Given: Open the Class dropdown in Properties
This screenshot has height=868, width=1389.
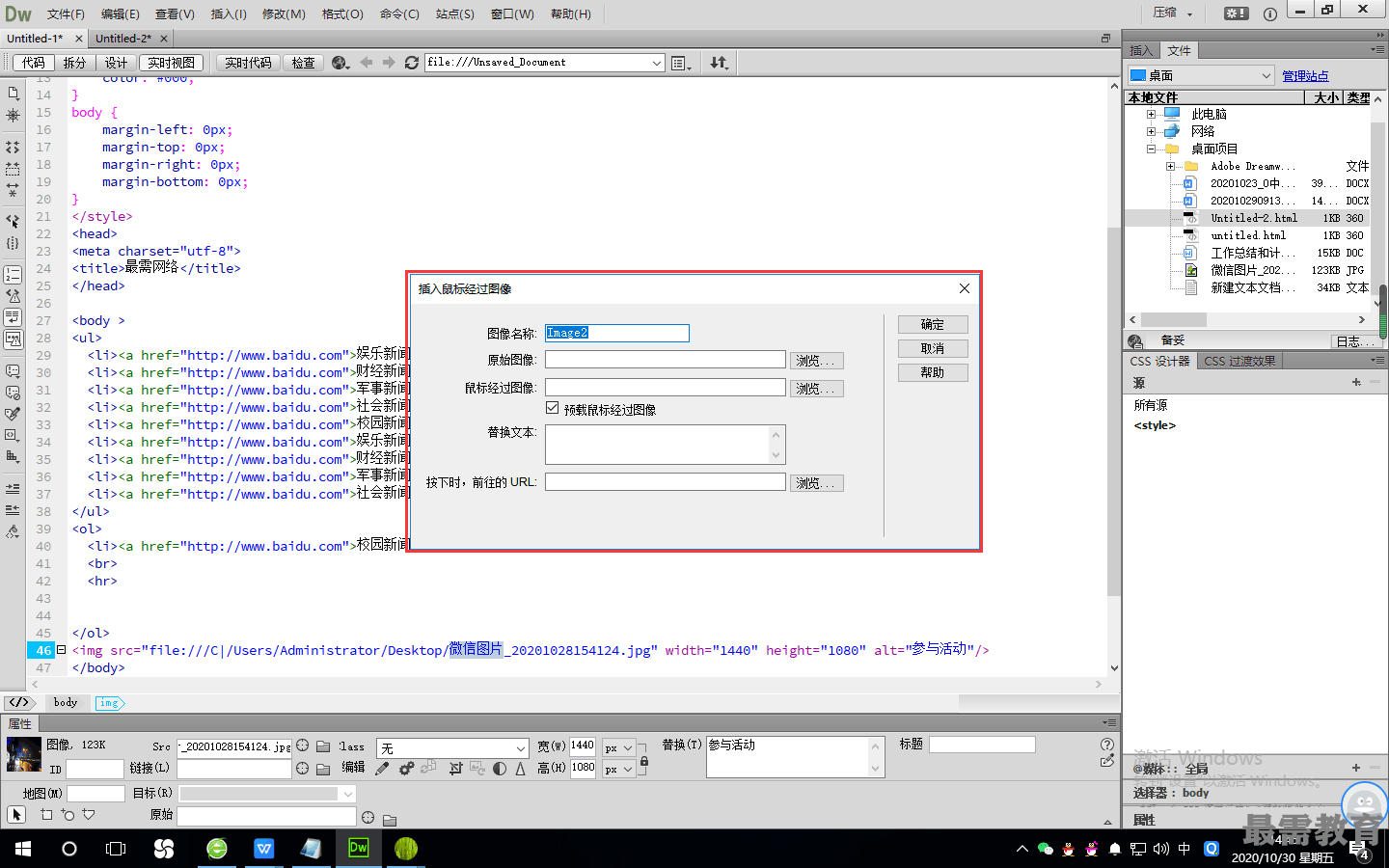Looking at the screenshot, I should [521, 748].
